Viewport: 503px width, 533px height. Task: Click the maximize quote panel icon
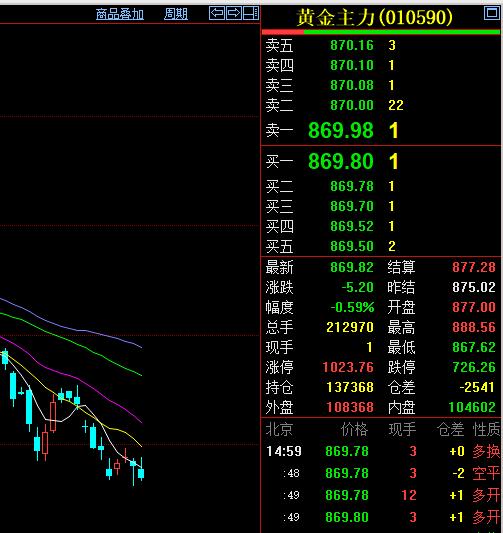click(491, 13)
